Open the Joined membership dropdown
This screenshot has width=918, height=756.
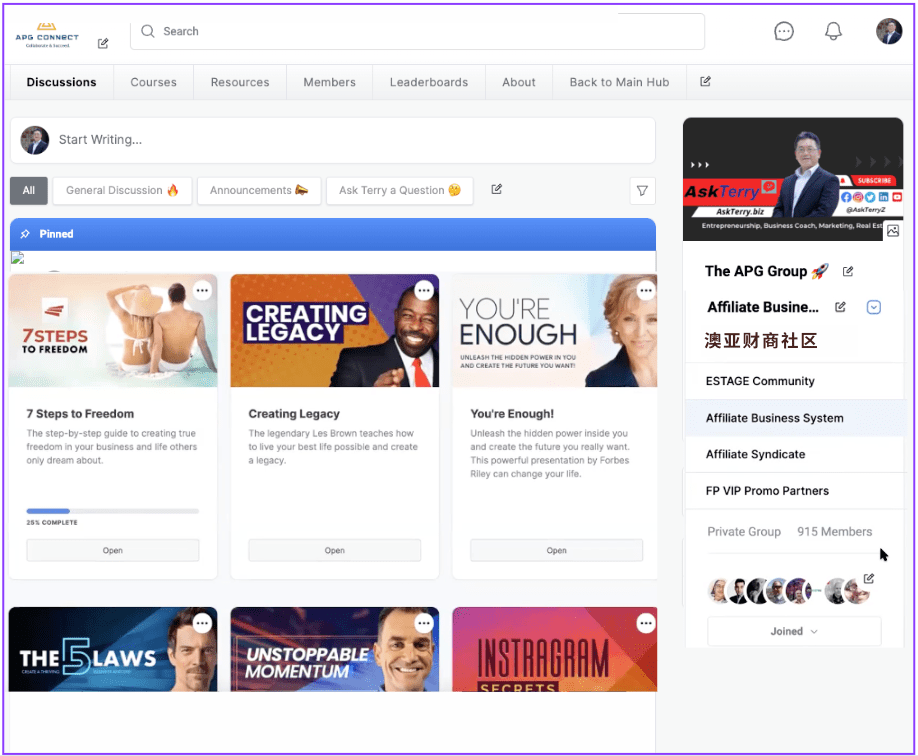tap(794, 631)
